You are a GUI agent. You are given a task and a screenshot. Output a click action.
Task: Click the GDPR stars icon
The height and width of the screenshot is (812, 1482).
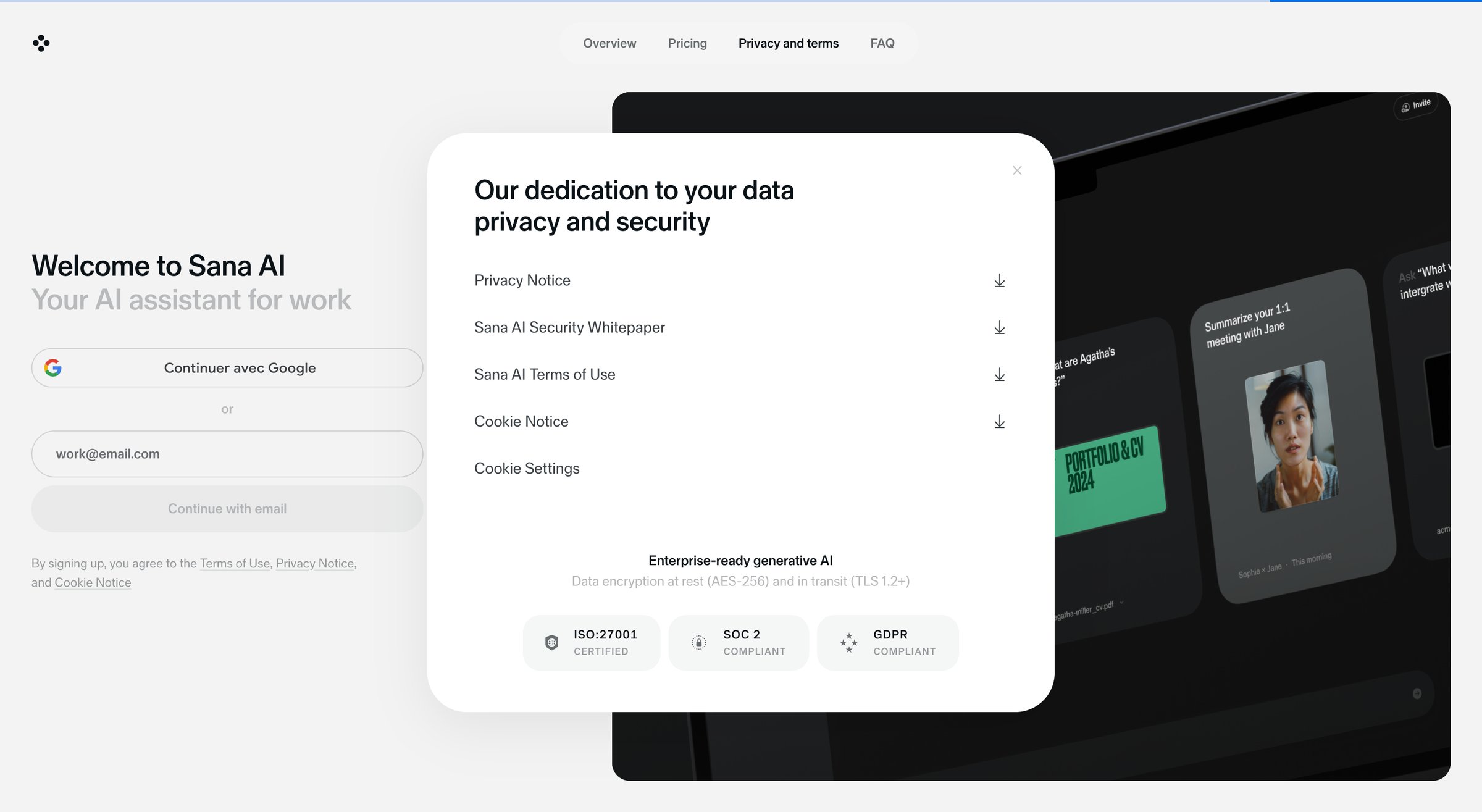pyautogui.click(x=849, y=643)
